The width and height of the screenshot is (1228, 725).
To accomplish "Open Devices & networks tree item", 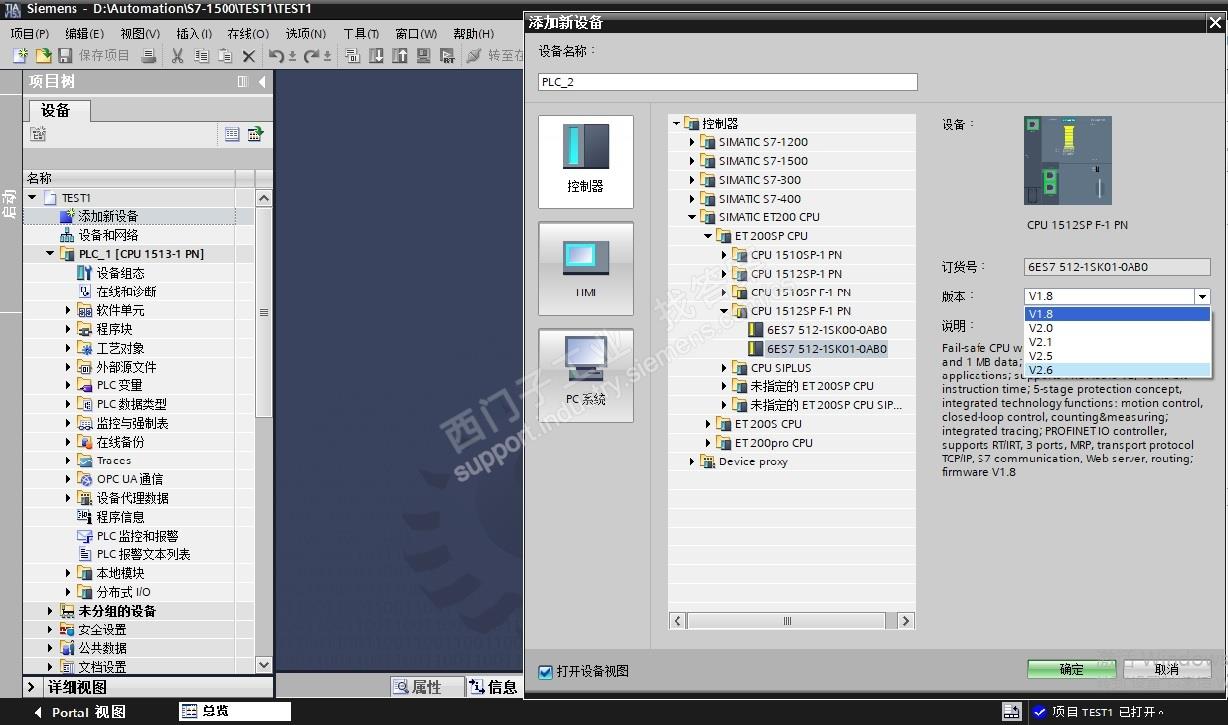I will click(99, 235).
